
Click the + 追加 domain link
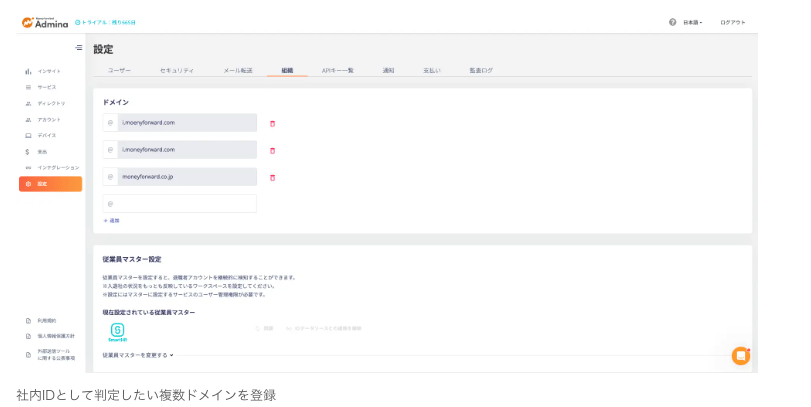(111, 221)
